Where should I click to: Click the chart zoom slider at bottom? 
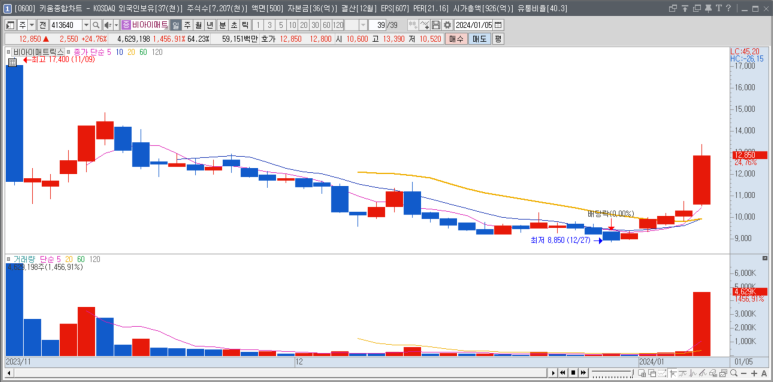[x=612, y=373]
